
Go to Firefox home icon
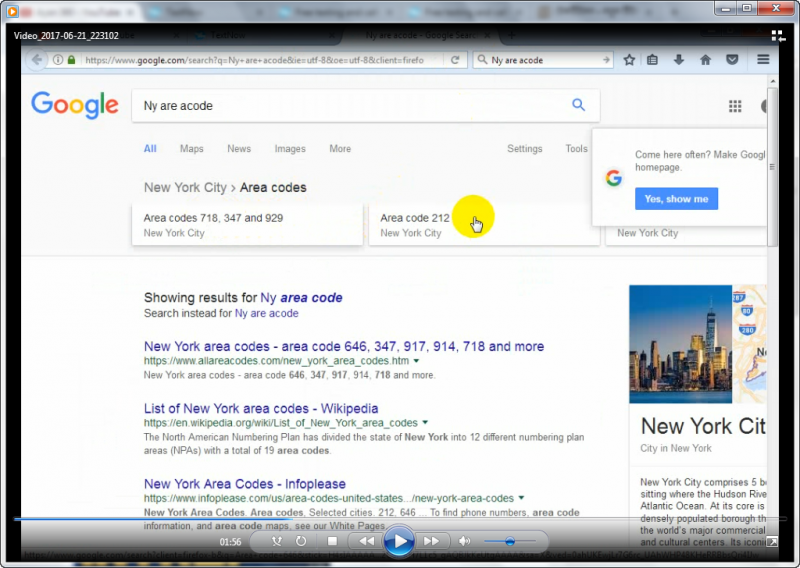click(706, 60)
